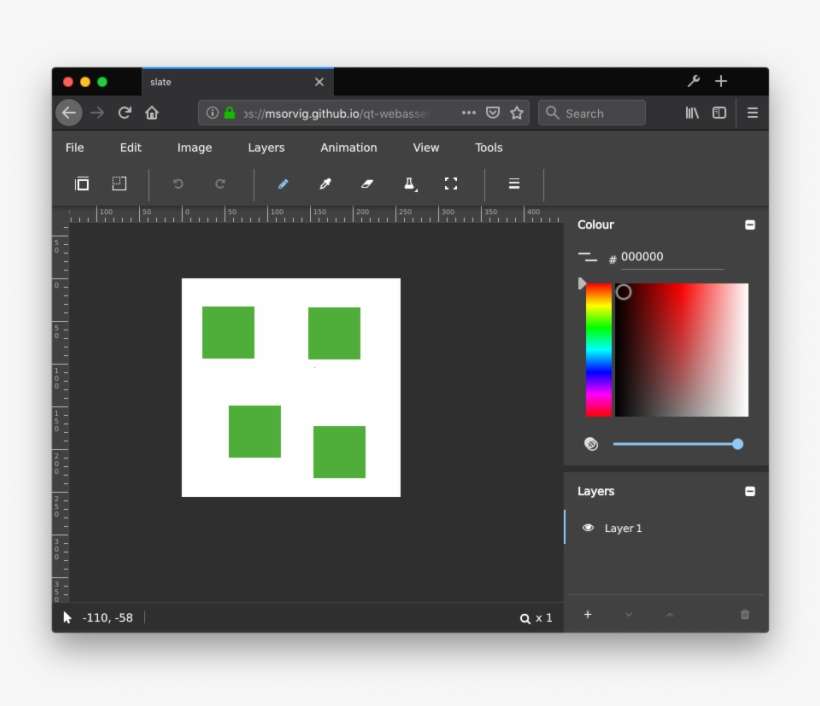The image size is (820, 706).
Task: Select the Fill tool
Action: click(409, 184)
